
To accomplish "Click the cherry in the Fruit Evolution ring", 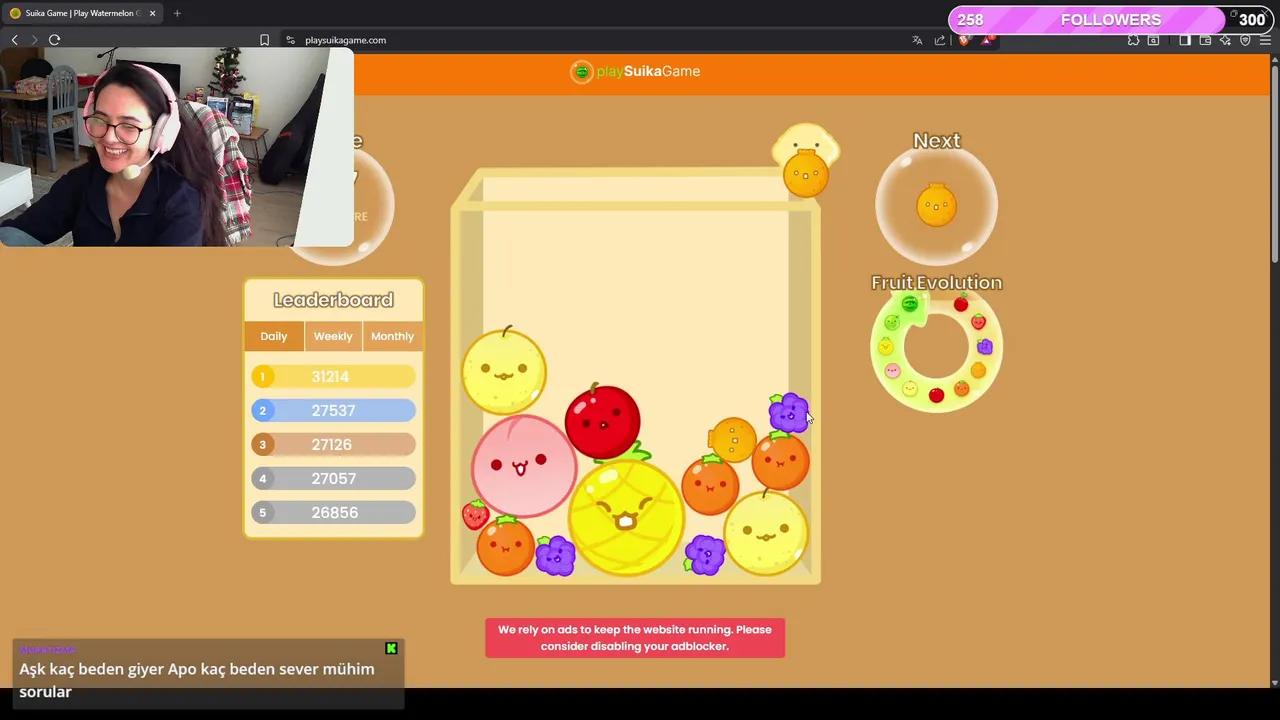I will tap(961, 304).
